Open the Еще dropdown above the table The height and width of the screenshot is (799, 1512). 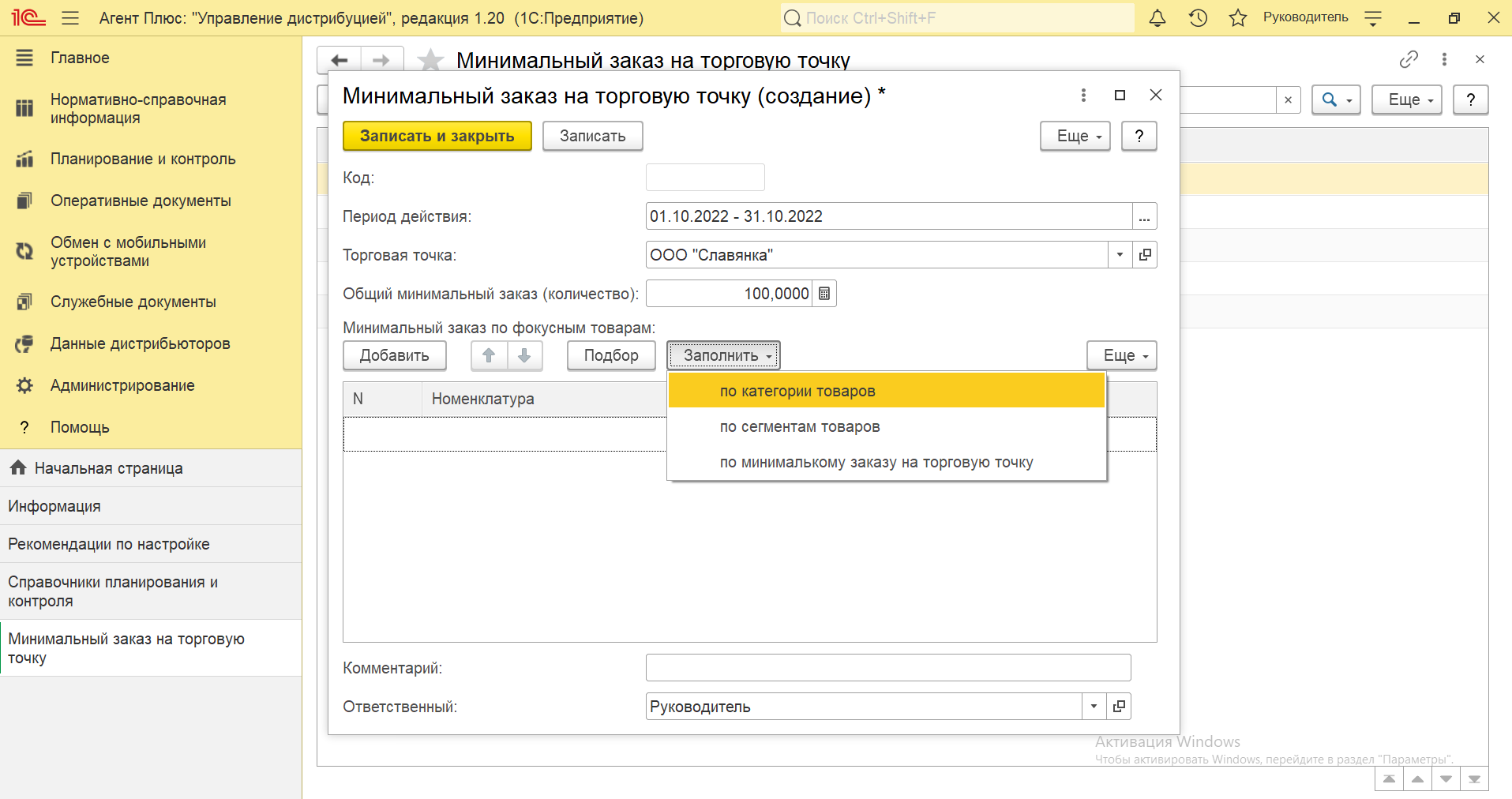pos(1121,355)
